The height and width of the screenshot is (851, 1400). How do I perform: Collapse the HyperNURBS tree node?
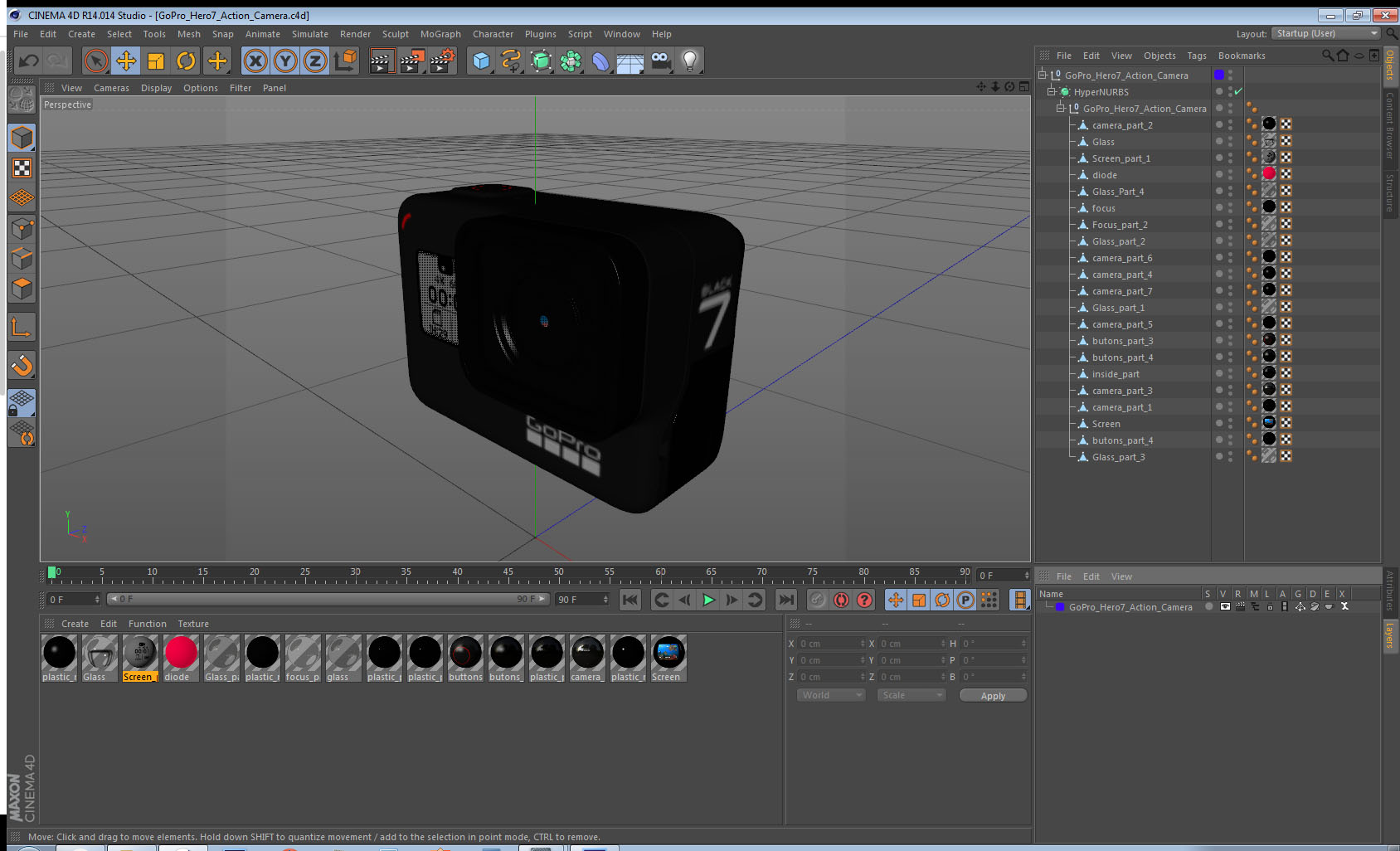pyautogui.click(x=1052, y=91)
